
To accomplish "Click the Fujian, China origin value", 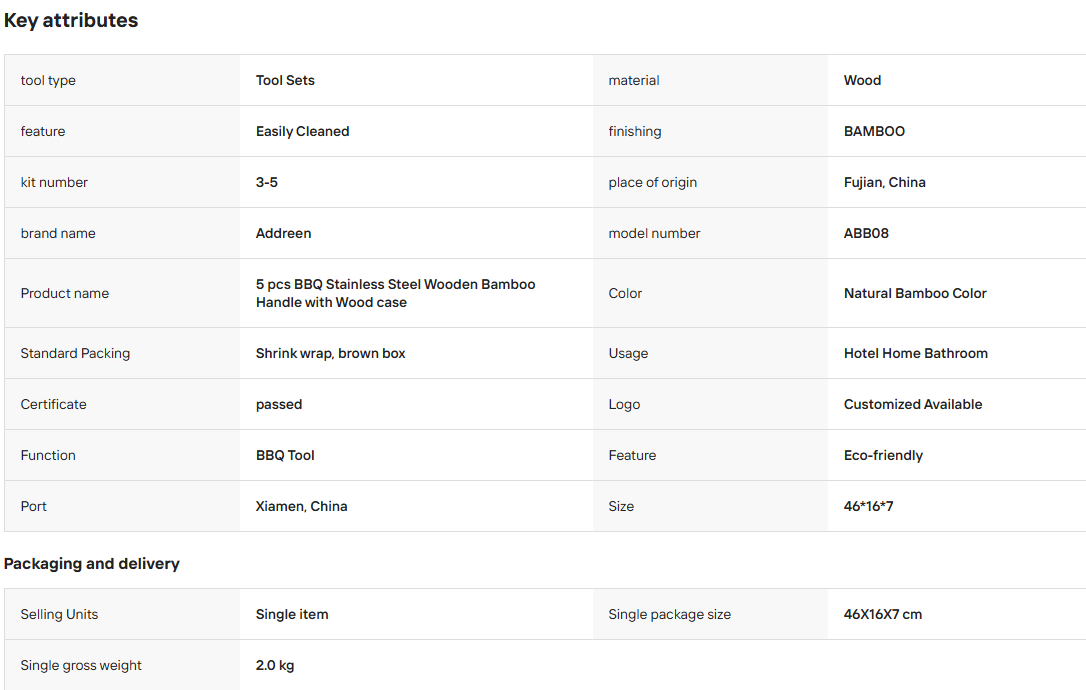I will 884,182.
